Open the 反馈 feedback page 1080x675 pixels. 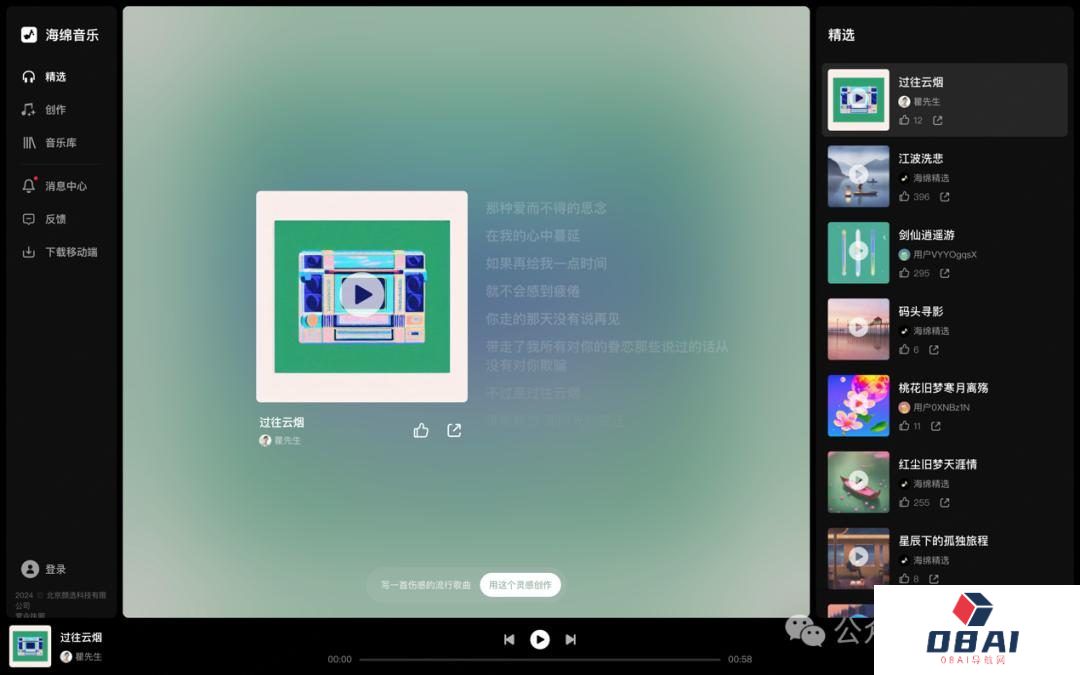[55, 219]
